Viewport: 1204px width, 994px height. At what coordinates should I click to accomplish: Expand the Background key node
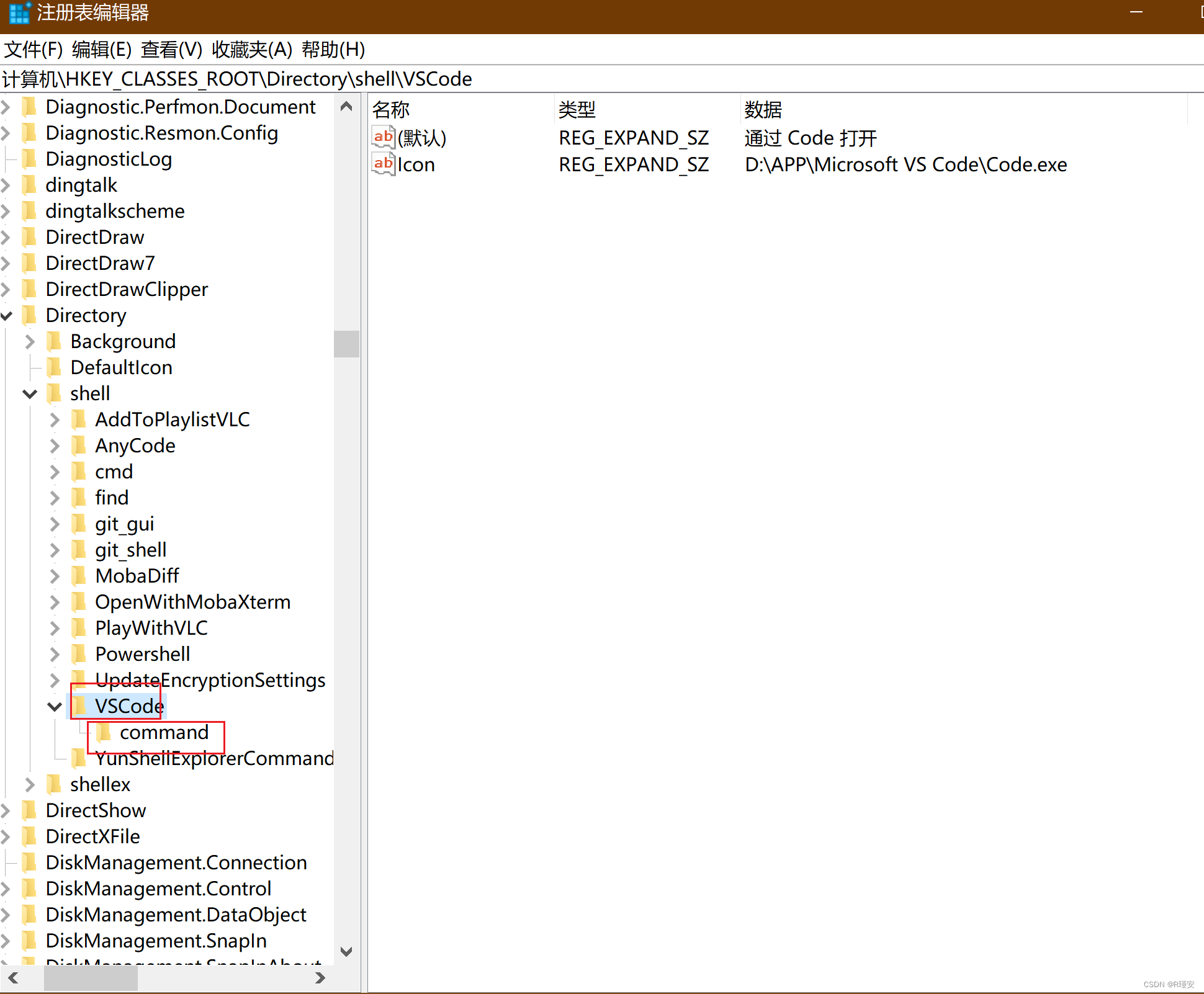coord(30,341)
